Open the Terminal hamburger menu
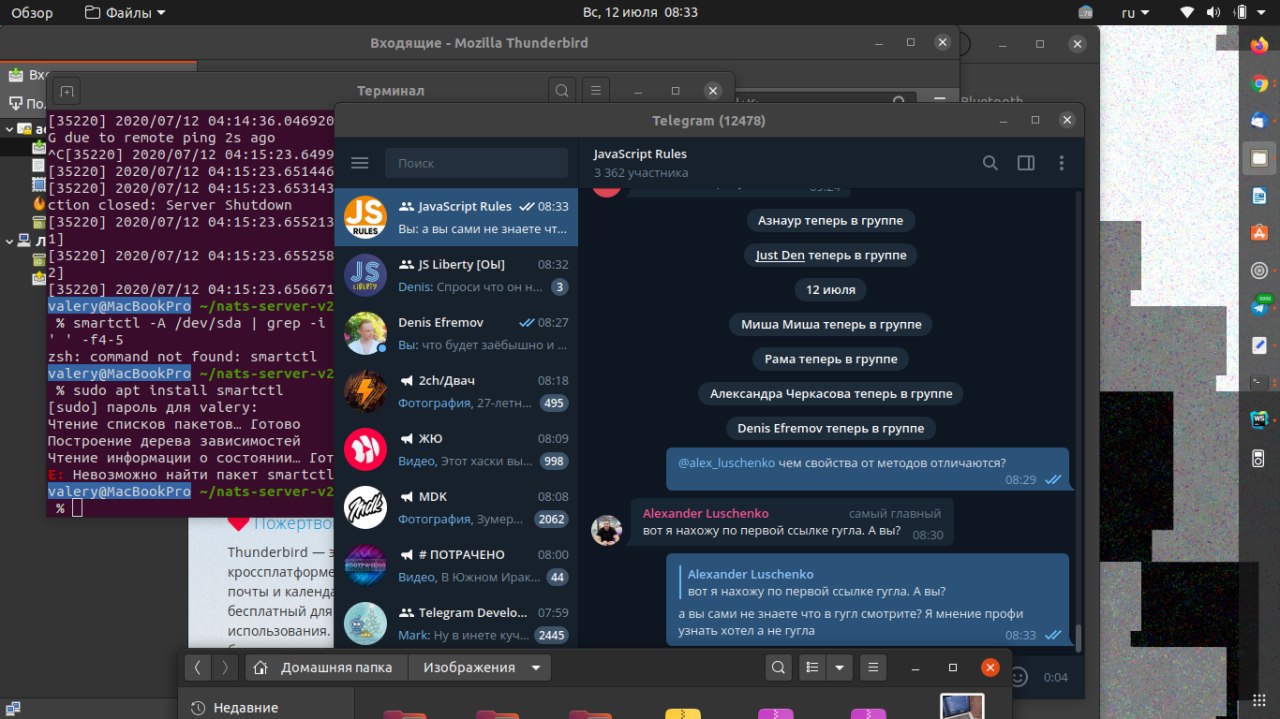Screen dimensions: 1280x719 point(596,90)
